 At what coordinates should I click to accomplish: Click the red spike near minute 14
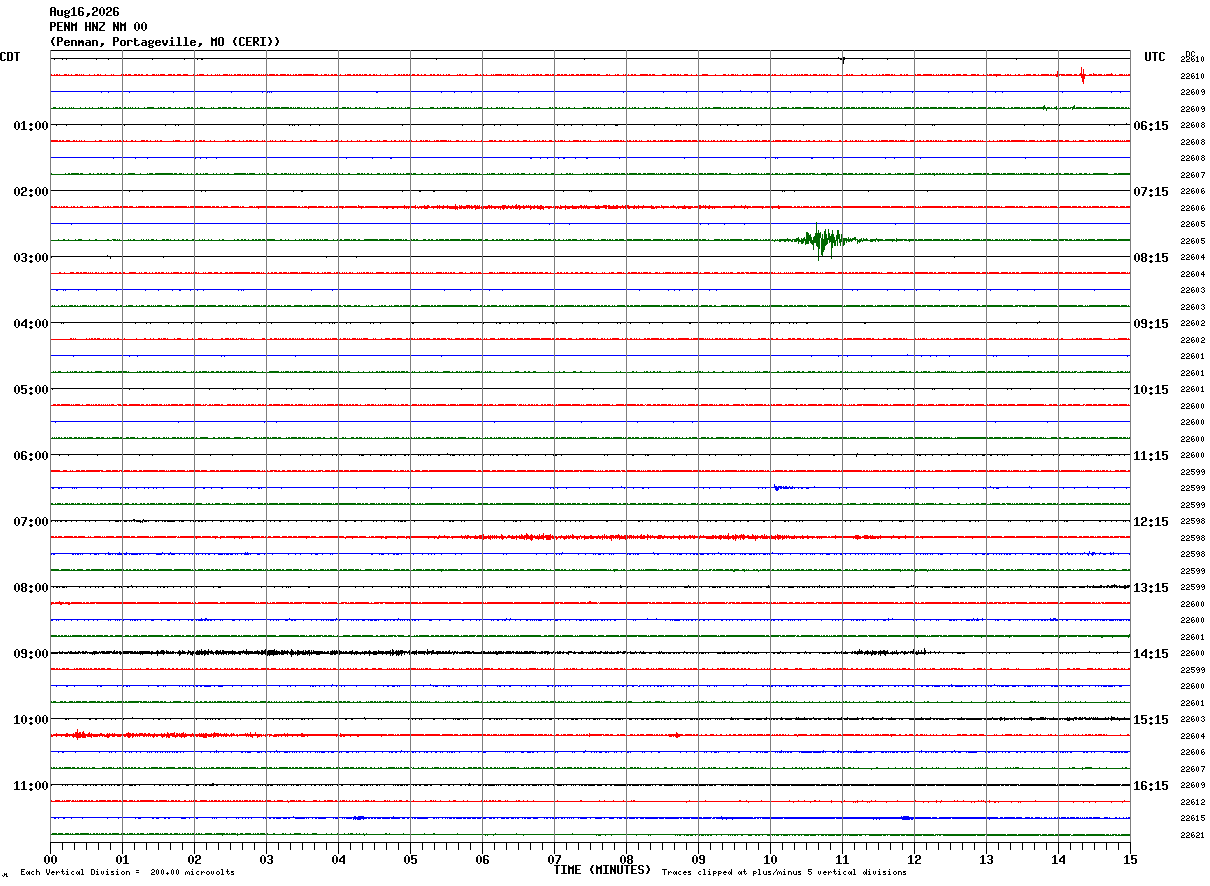1082,75
